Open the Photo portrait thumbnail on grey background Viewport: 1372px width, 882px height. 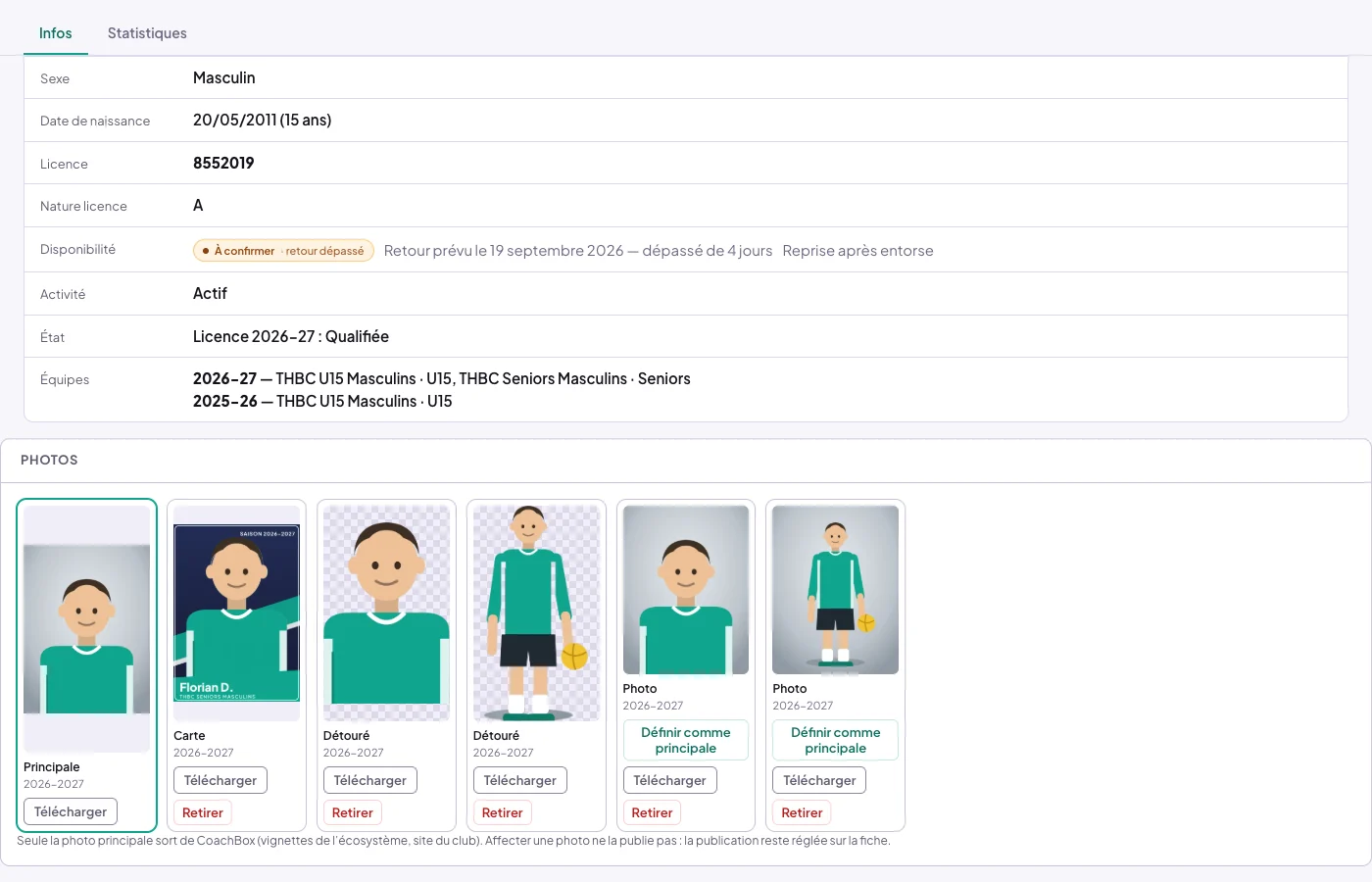686,590
